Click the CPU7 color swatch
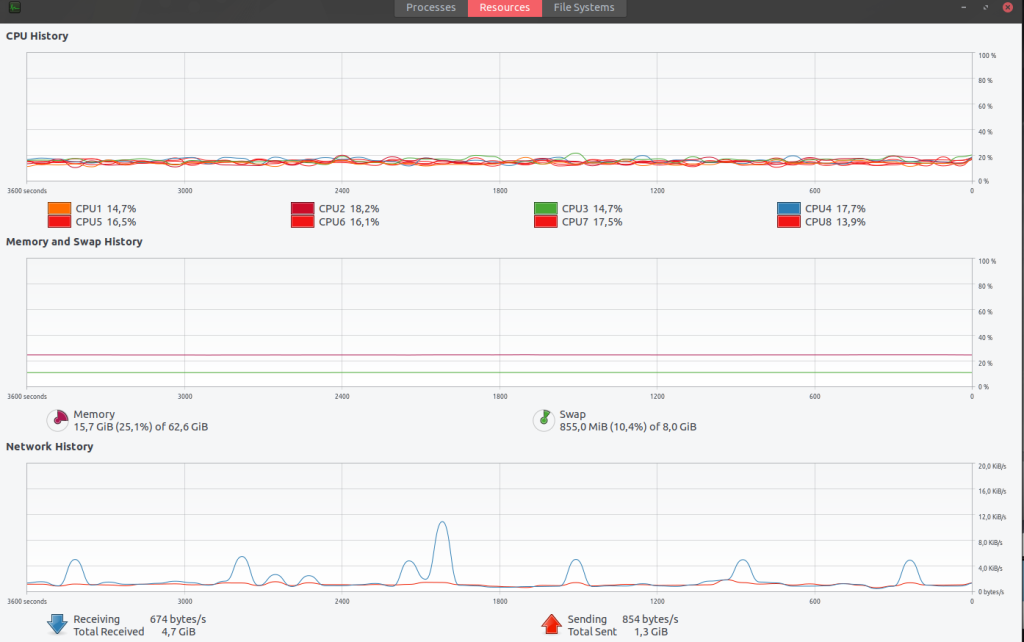 [x=545, y=222]
